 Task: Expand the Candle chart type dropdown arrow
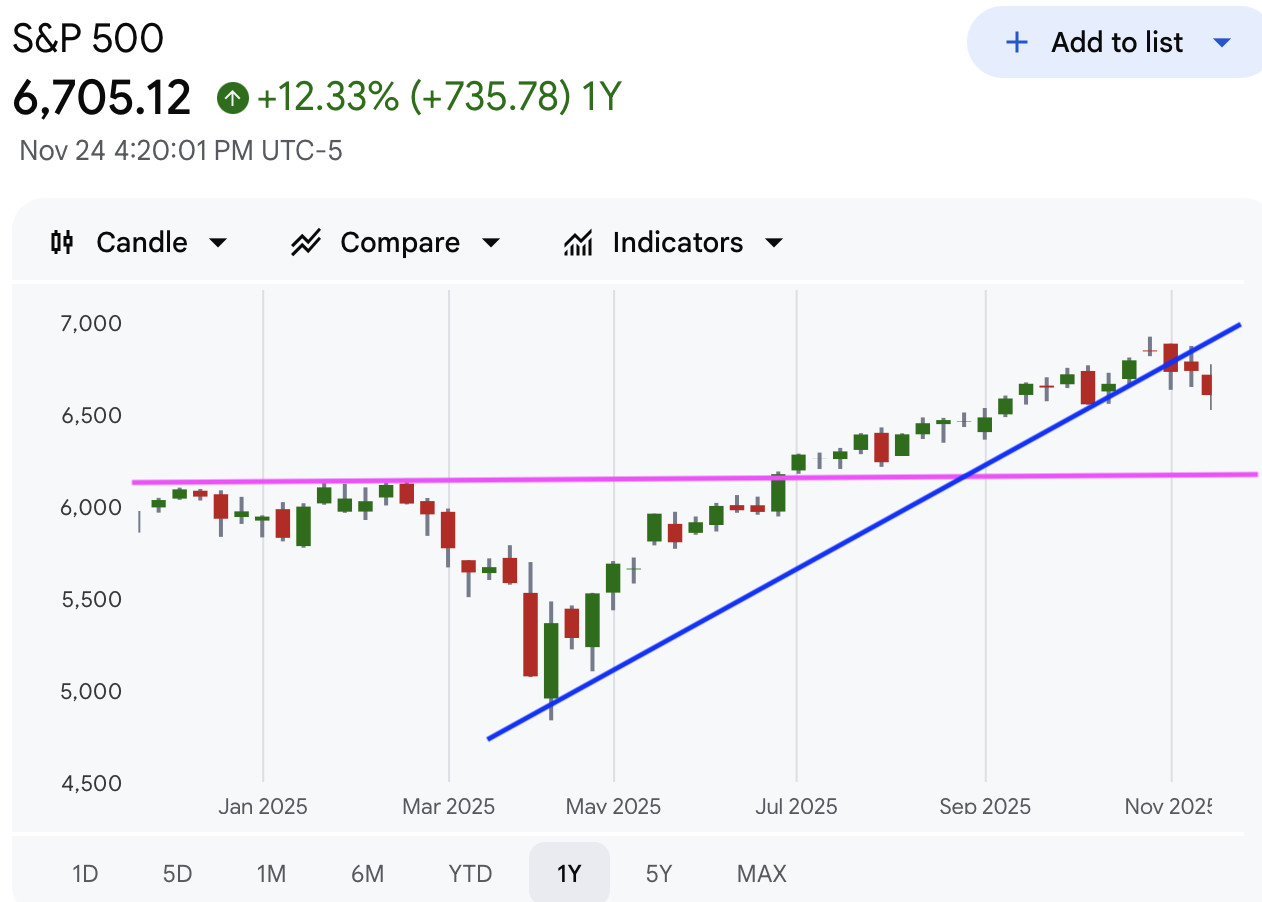[217, 243]
